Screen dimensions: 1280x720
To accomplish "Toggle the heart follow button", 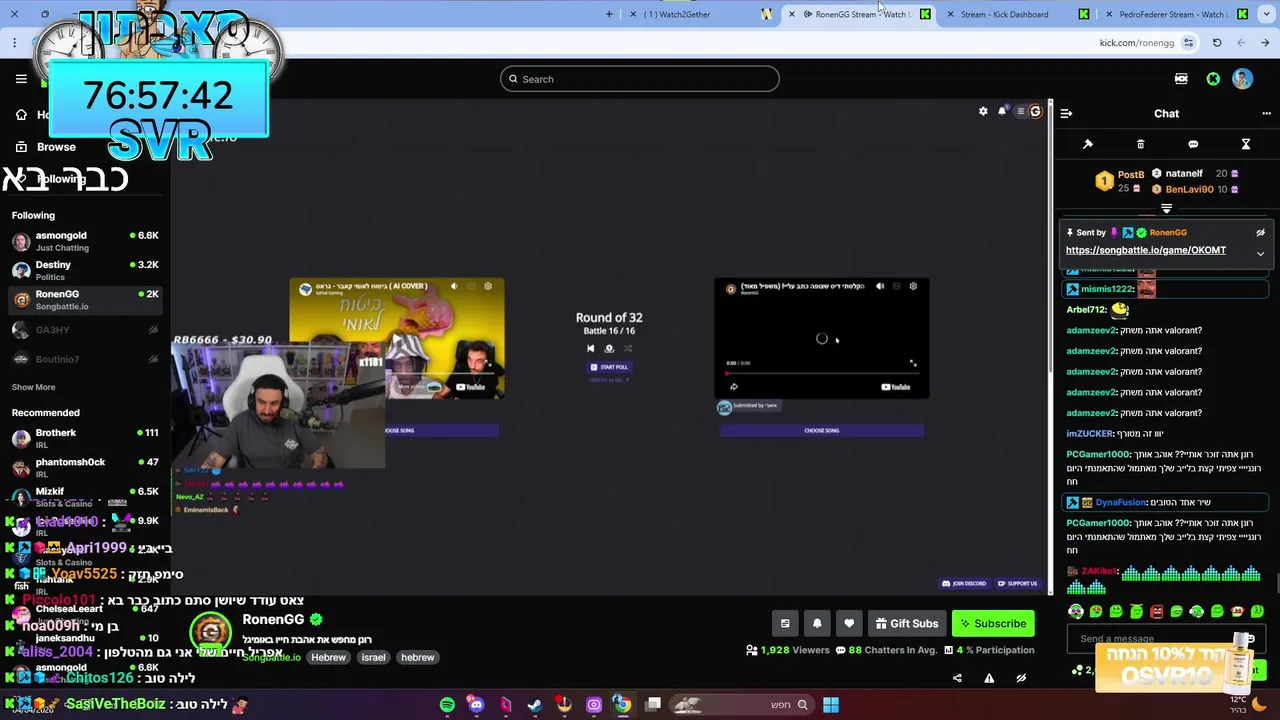I will tap(849, 623).
